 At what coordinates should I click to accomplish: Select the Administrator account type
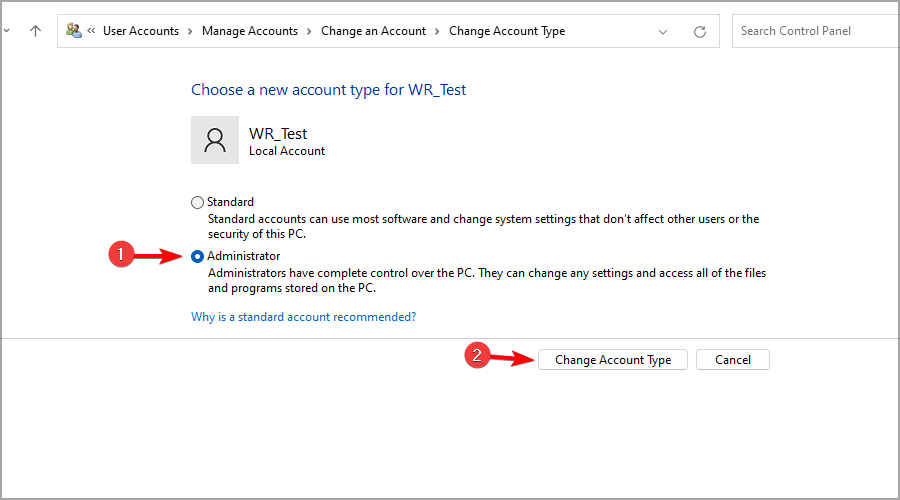pyautogui.click(x=197, y=256)
